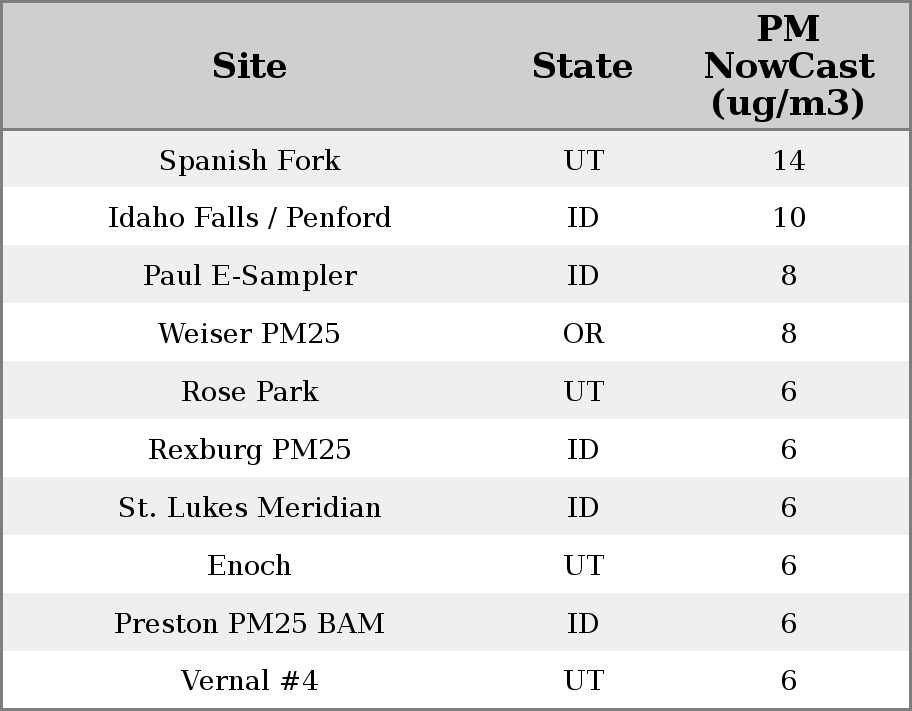
Task: Click the Site column header
Action: coord(249,66)
